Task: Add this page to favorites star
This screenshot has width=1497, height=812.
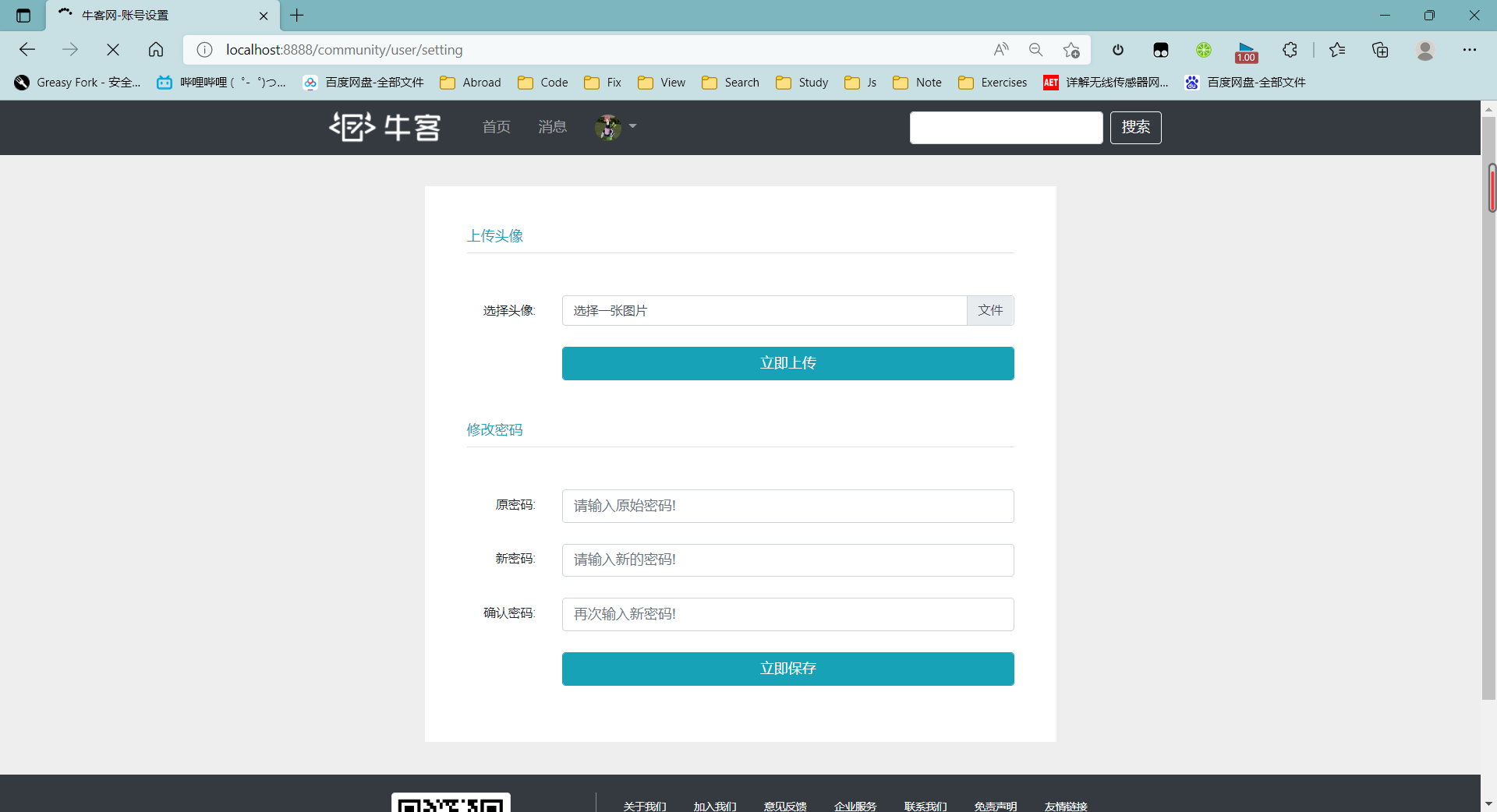Action: pos(1071,50)
